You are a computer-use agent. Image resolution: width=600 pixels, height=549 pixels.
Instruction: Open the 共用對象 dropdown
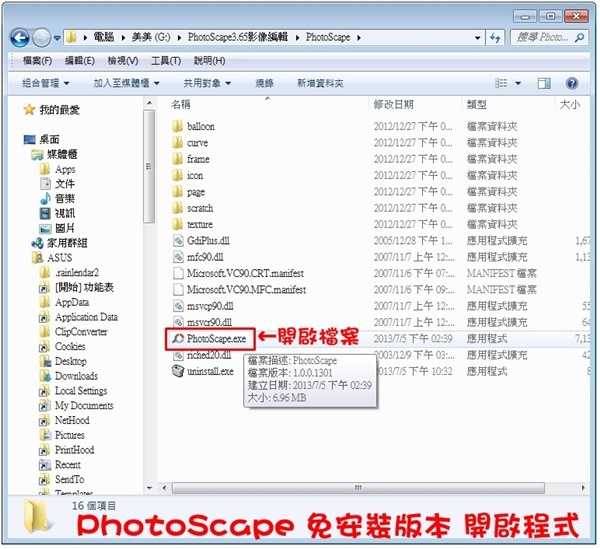207,83
